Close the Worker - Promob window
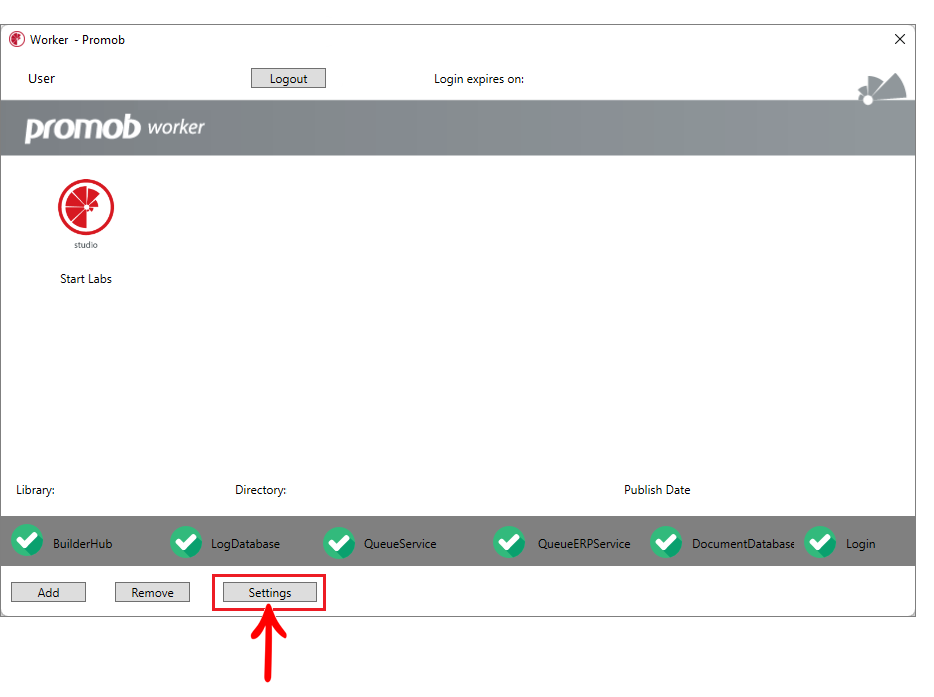 click(899, 39)
